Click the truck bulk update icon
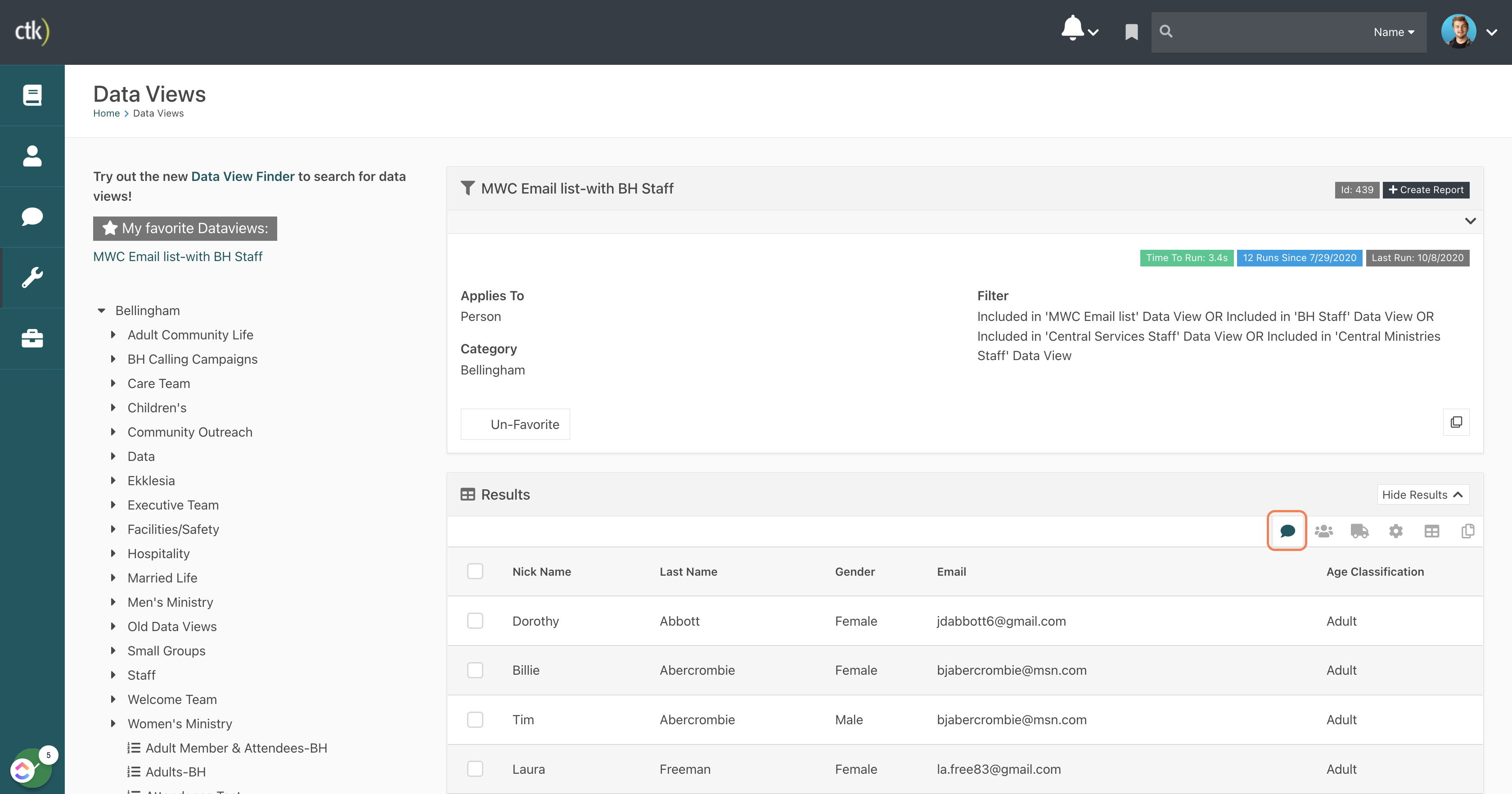 tap(1359, 531)
